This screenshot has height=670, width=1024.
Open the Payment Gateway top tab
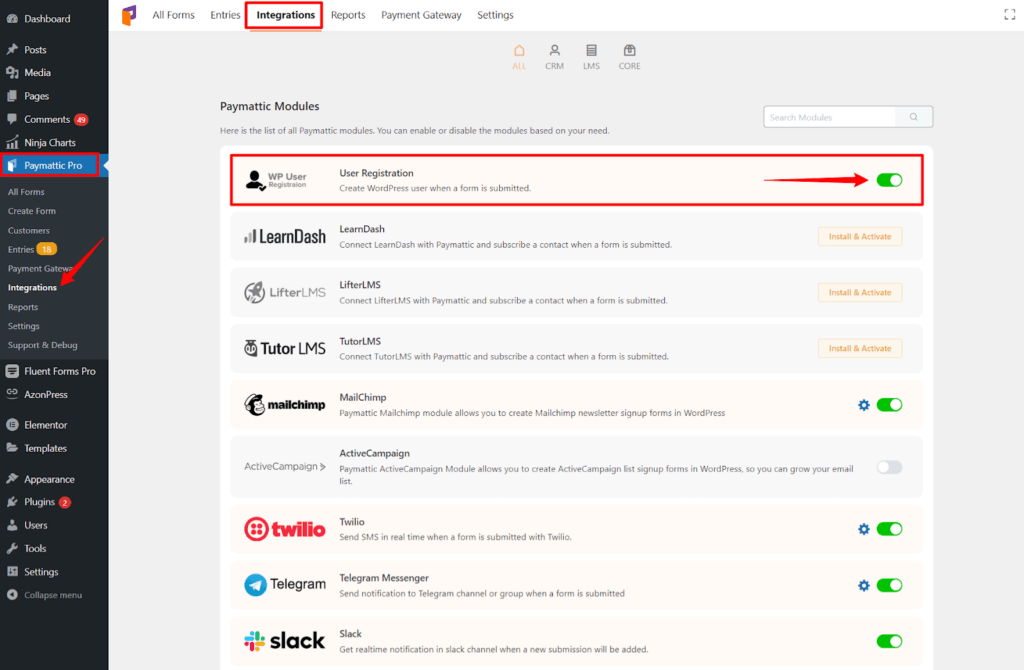(421, 15)
